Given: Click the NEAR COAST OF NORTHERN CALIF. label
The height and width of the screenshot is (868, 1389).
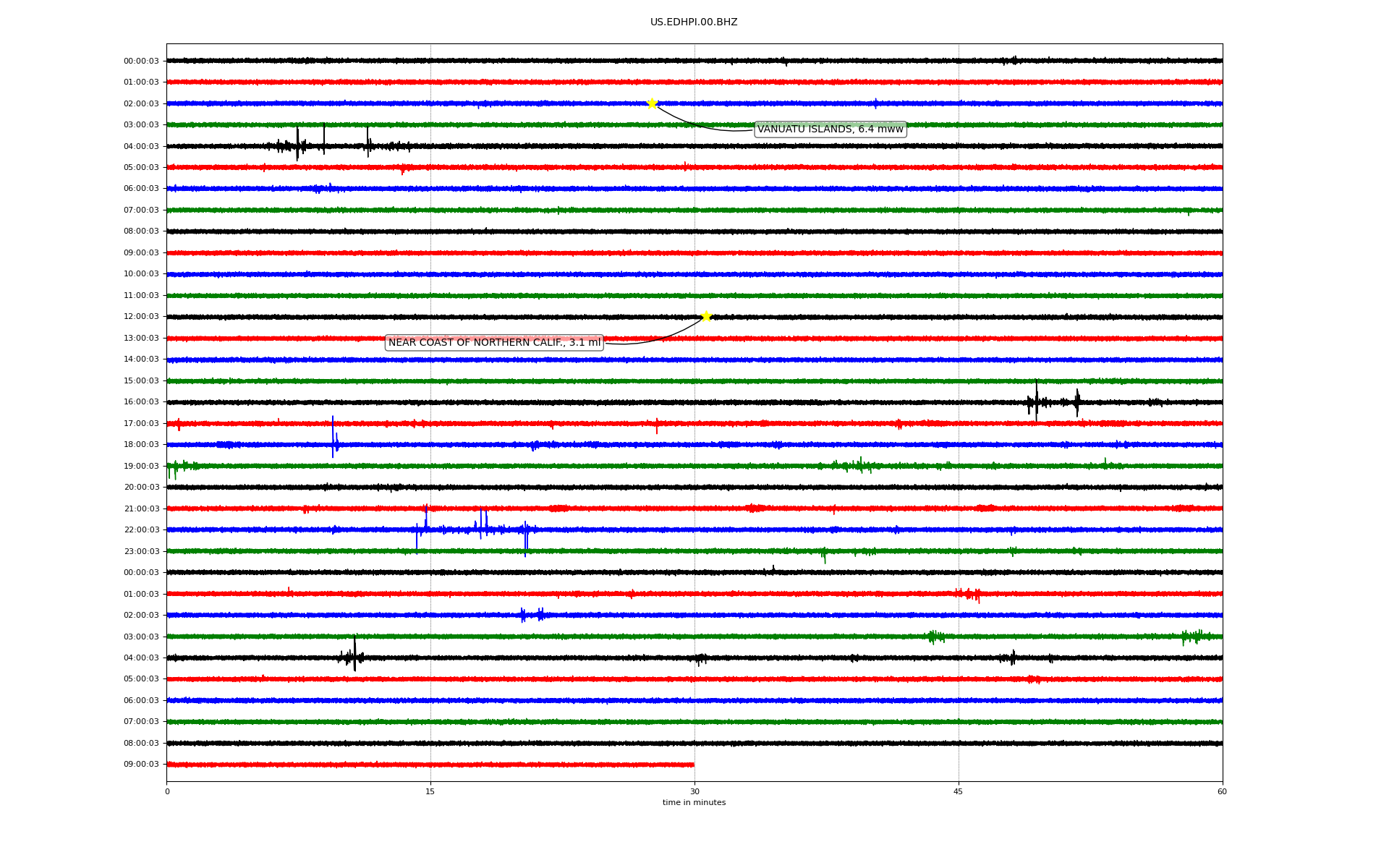Looking at the screenshot, I should pos(494,343).
